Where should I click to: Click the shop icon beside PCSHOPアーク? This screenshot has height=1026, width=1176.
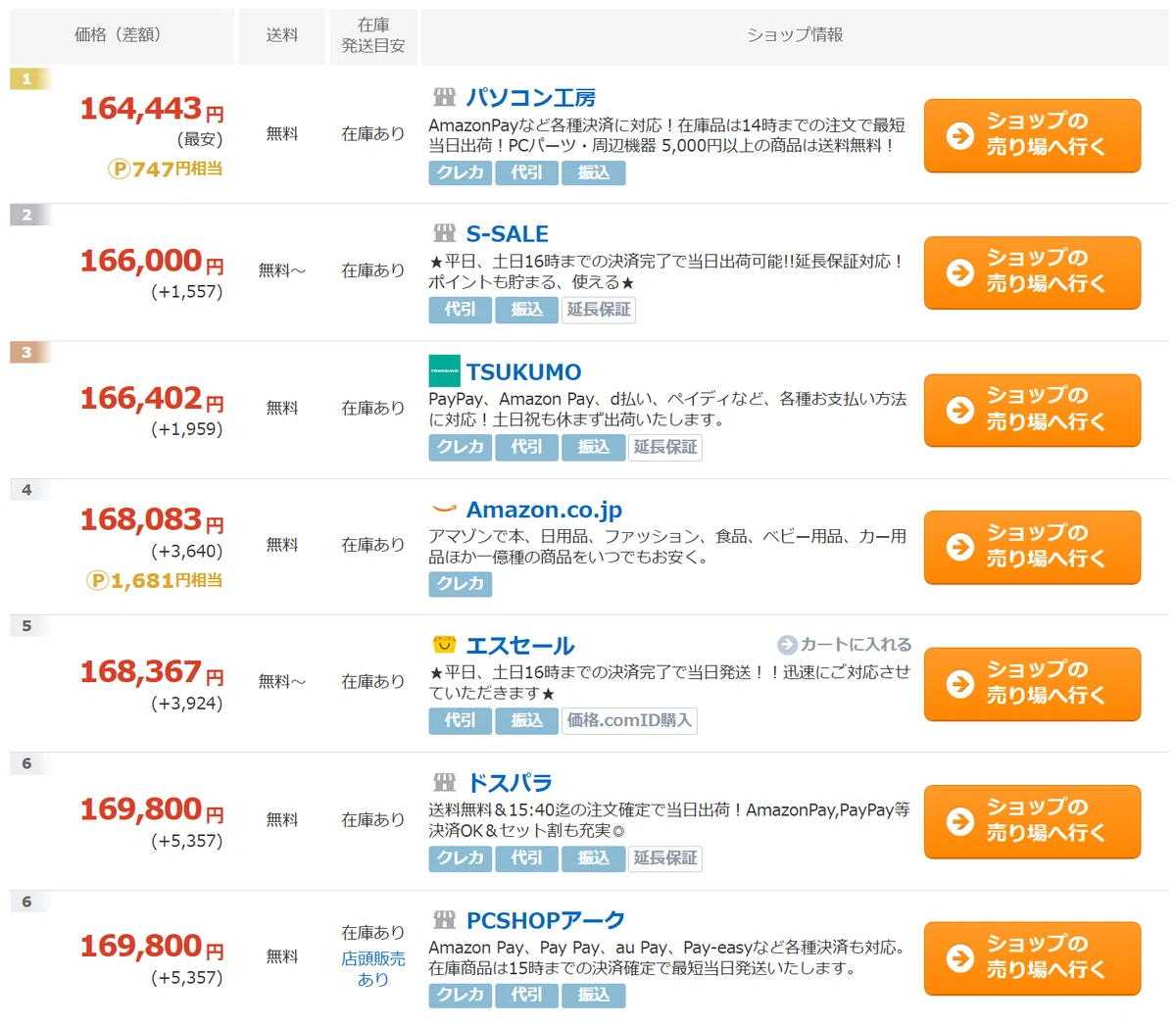click(445, 919)
